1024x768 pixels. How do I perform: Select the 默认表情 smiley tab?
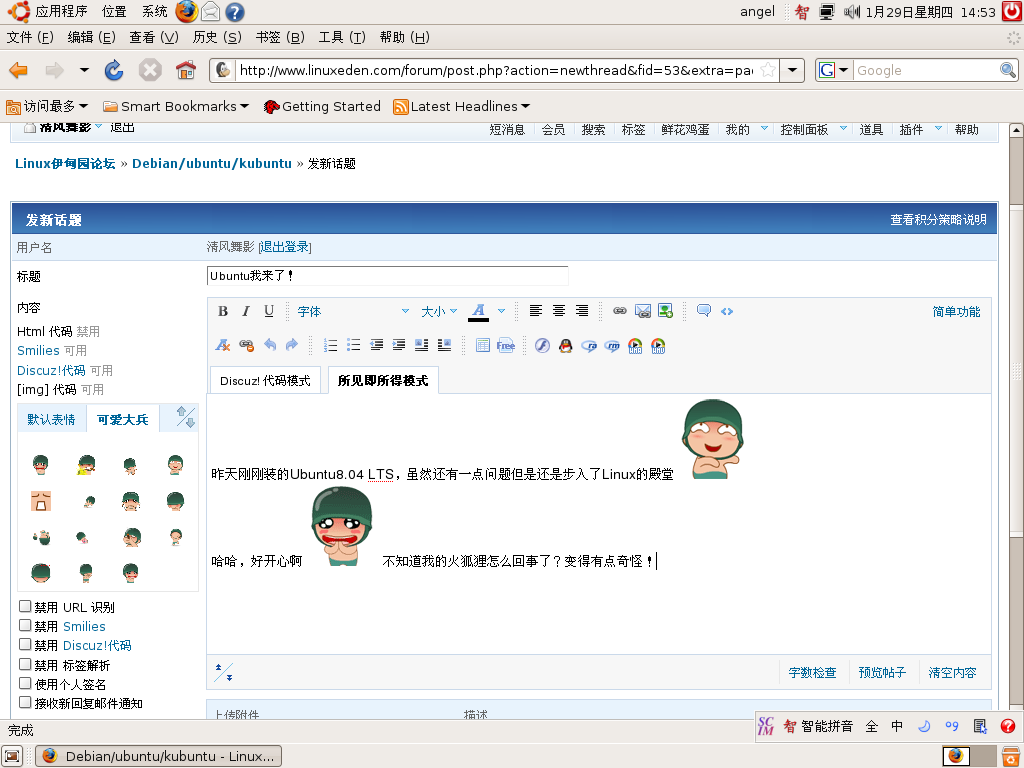click(51, 420)
